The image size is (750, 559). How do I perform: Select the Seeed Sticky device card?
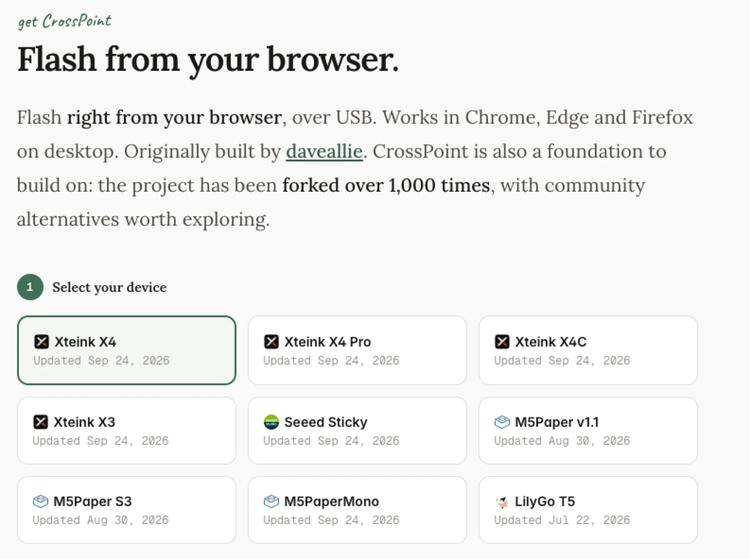tap(357, 430)
